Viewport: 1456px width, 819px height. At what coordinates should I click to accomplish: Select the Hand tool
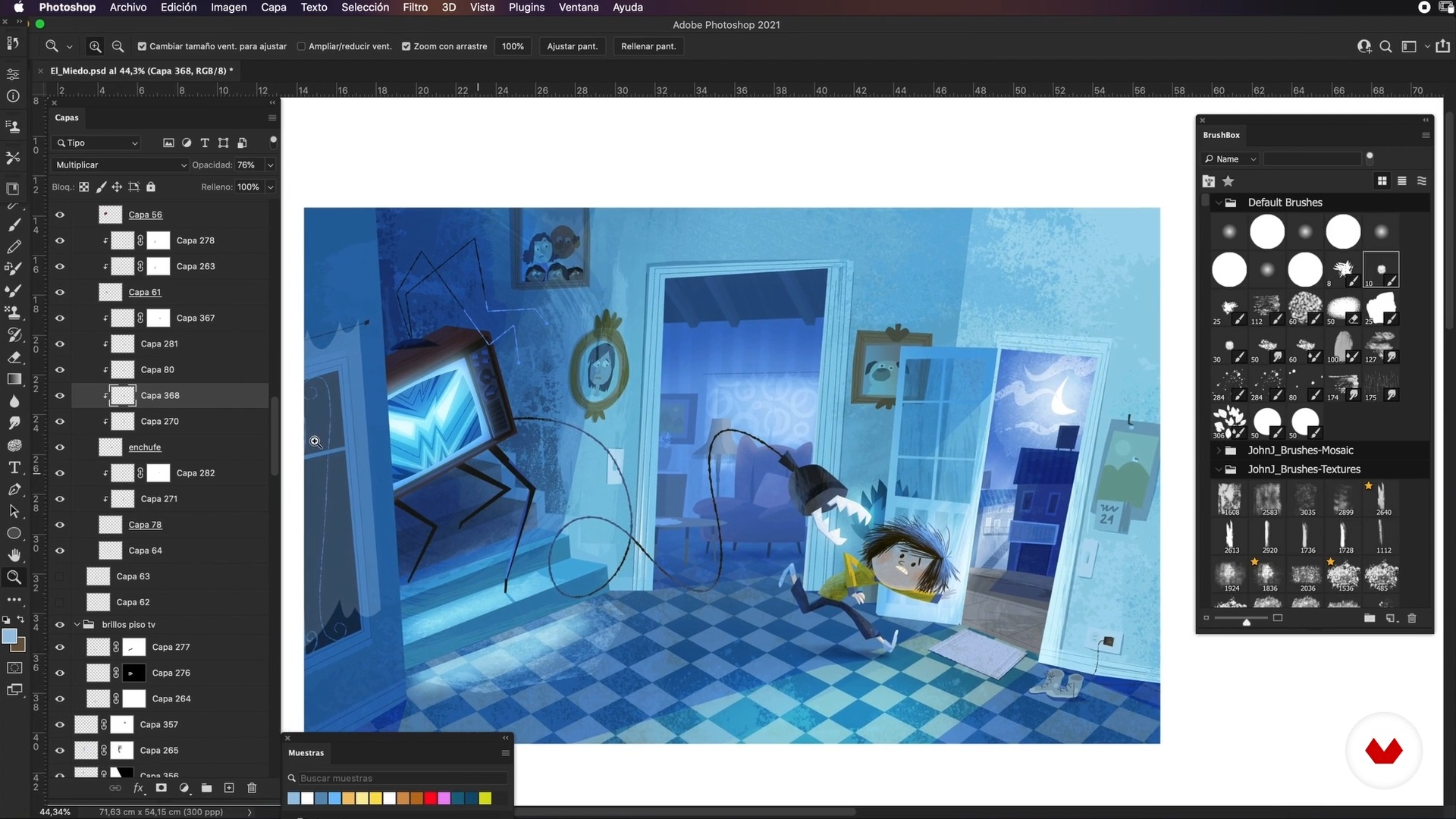click(14, 555)
